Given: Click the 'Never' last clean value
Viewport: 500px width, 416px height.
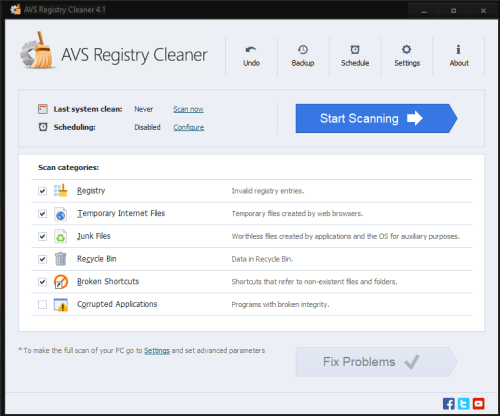Looking at the screenshot, I should coord(144,109).
